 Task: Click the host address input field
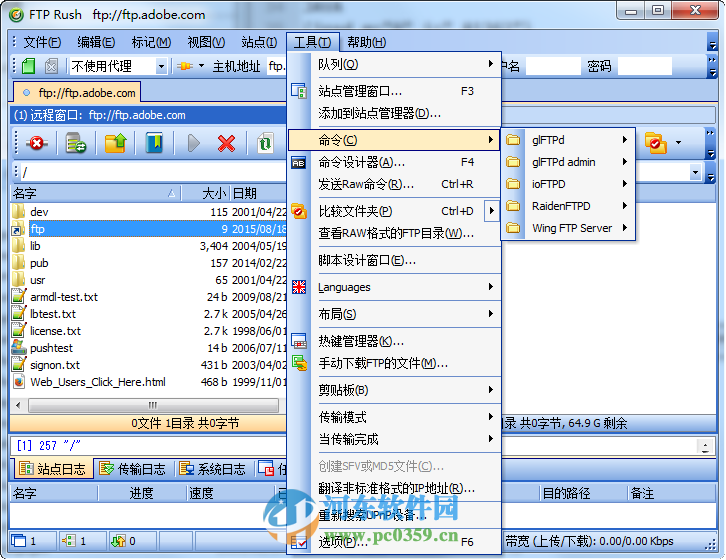pos(276,66)
